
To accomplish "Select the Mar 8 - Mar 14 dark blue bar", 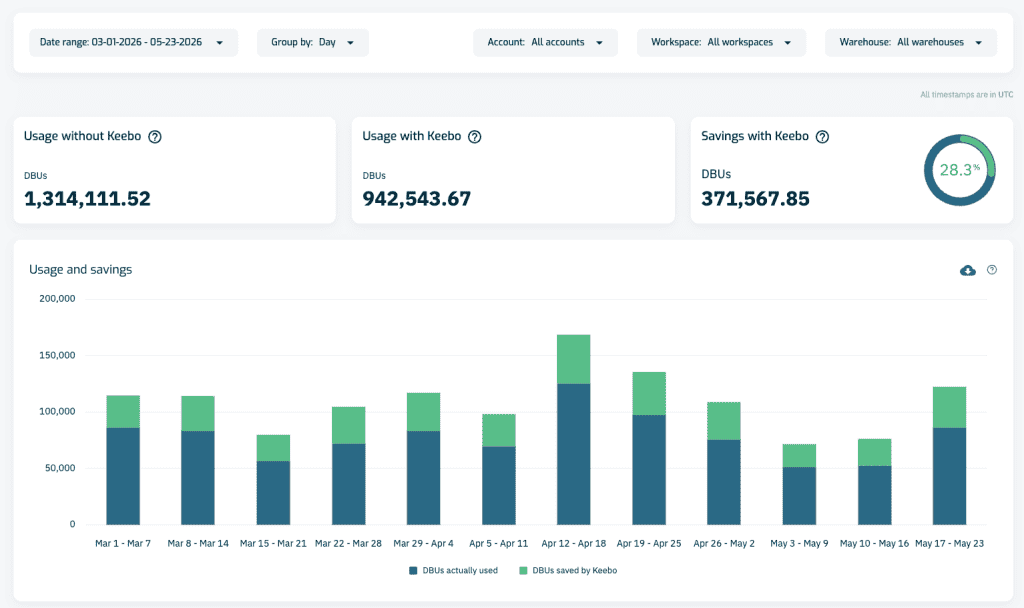I will [x=198, y=477].
